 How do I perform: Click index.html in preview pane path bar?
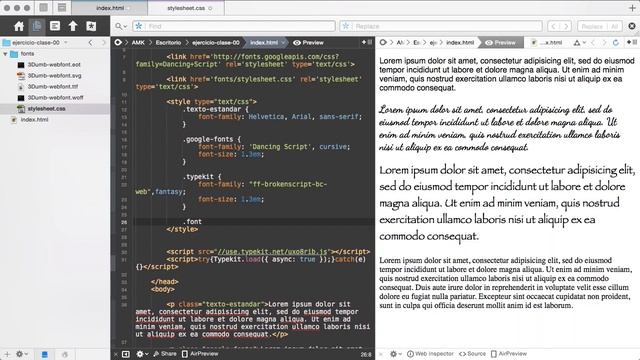pos(460,42)
